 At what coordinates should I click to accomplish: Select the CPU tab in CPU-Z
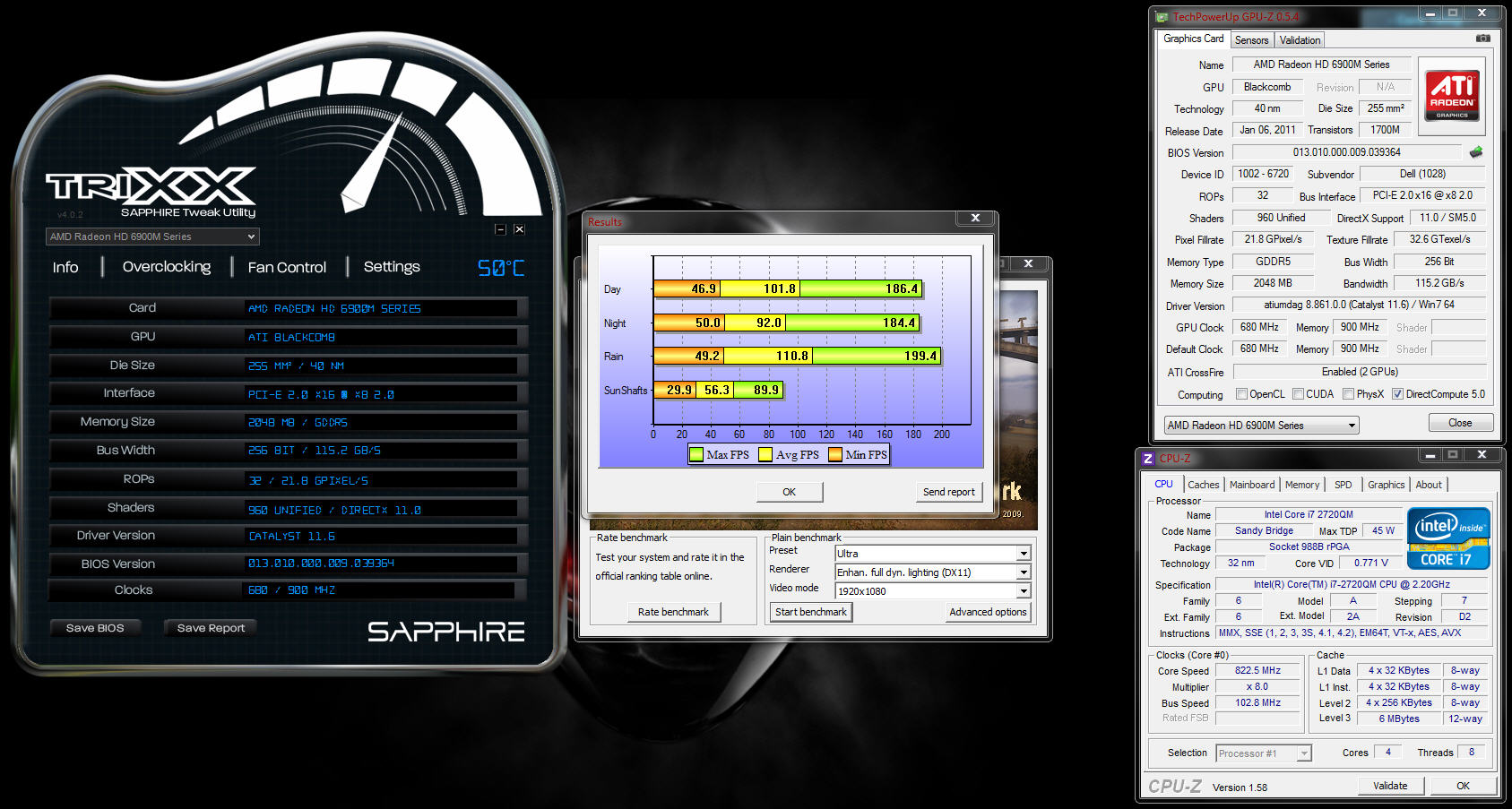click(x=1163, y=484)
